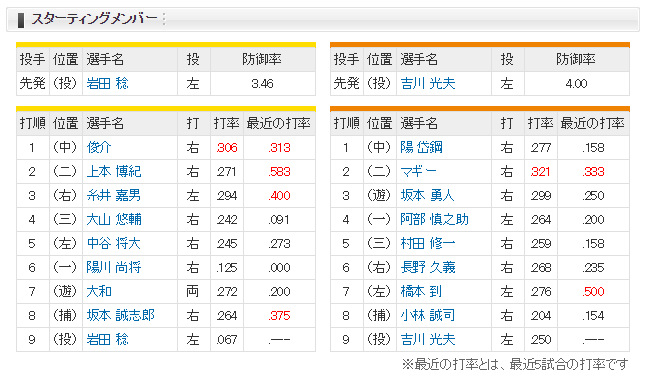Click position (捕) next to 小林 誠司
645x388 pixels.
pyautogui.click(x=379, y=315)
